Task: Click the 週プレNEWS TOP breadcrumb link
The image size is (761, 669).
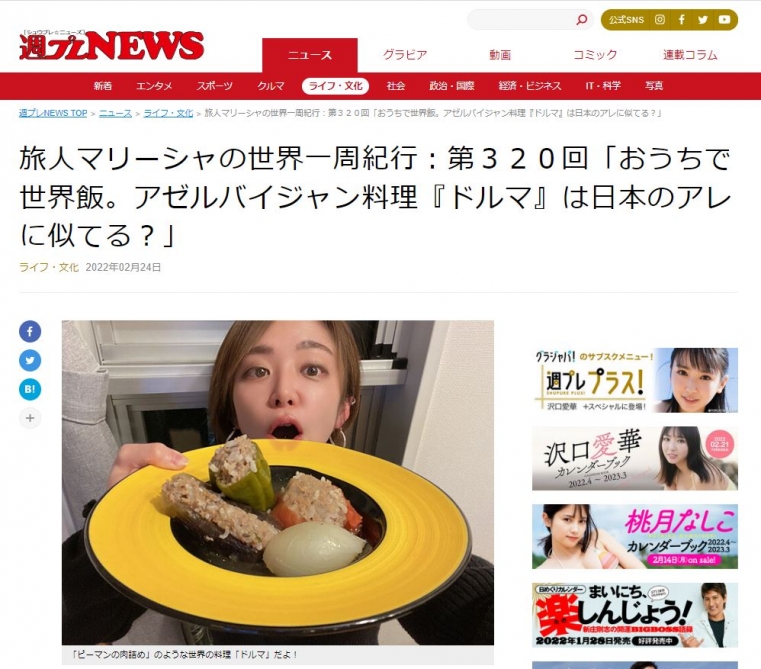Action: (53, 113)
